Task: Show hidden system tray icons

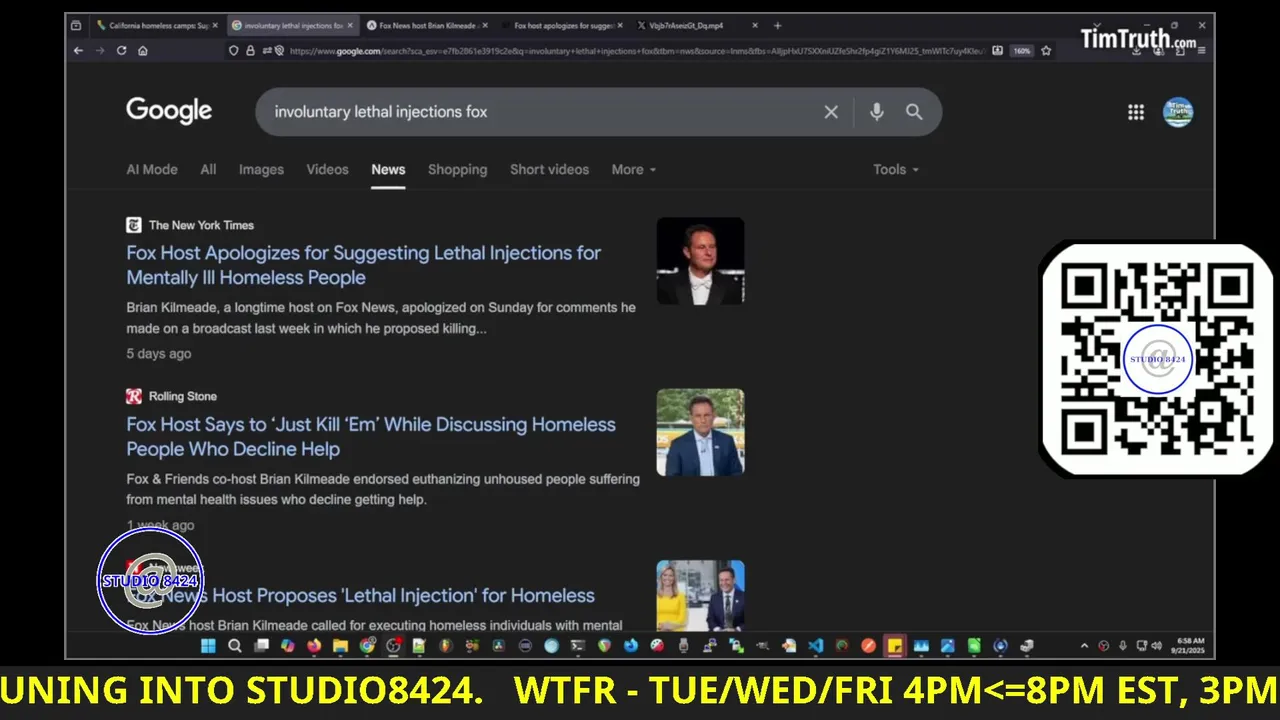Action: click(1084, 646)
